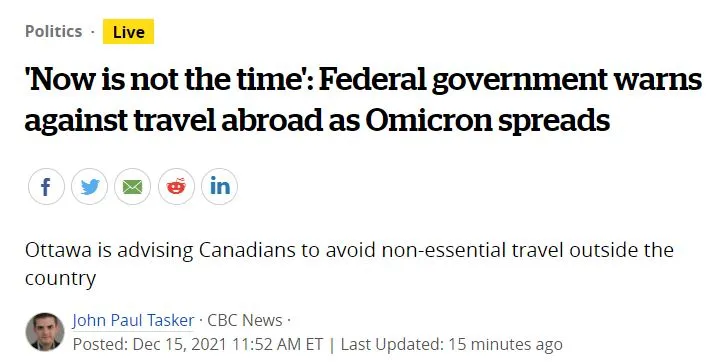
Task: Open the Politics section link
Action: click(53, 31)
